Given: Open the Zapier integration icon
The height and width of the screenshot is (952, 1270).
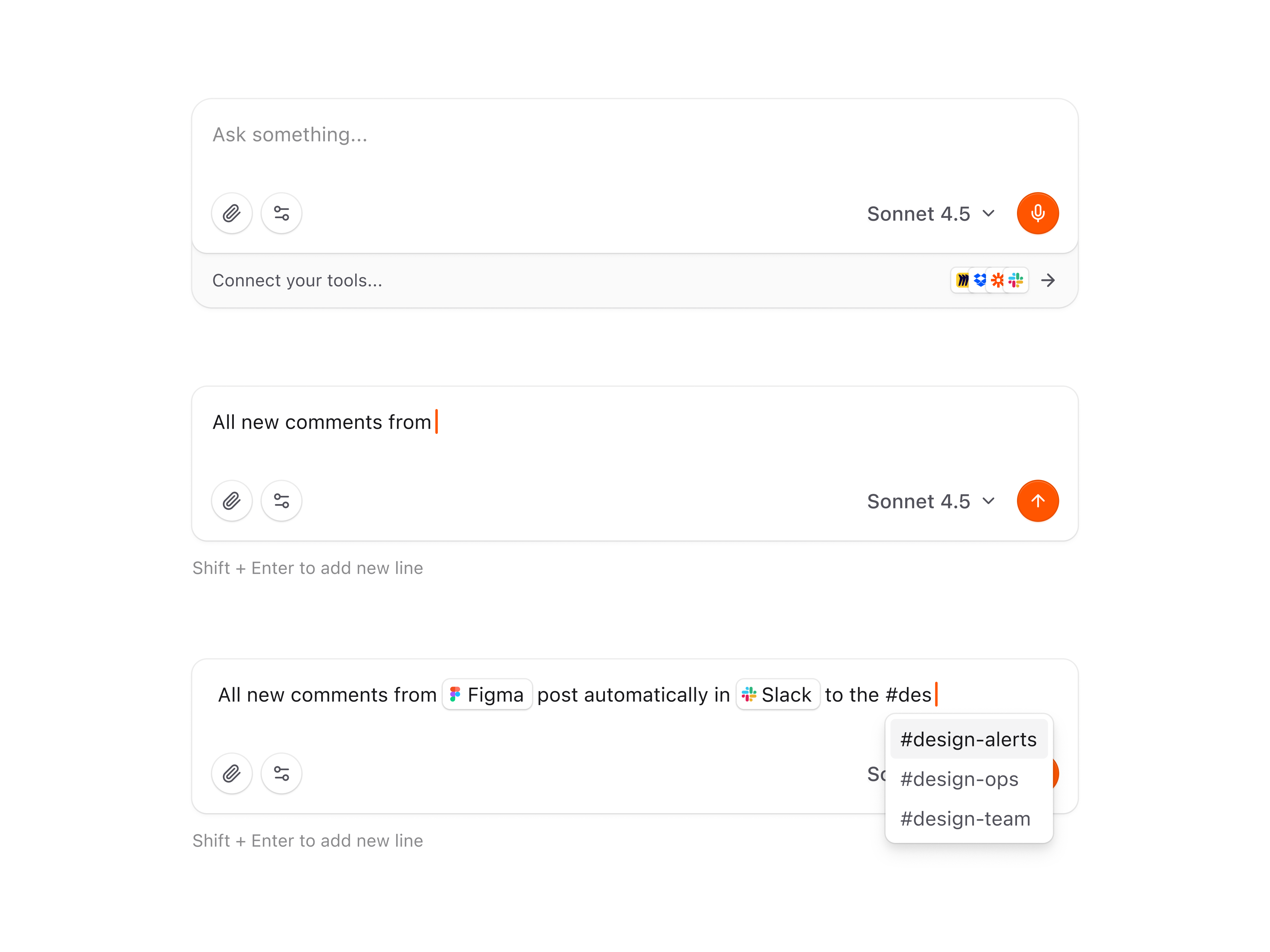Looking at the screenshot, I should click(x=997, y=281).
